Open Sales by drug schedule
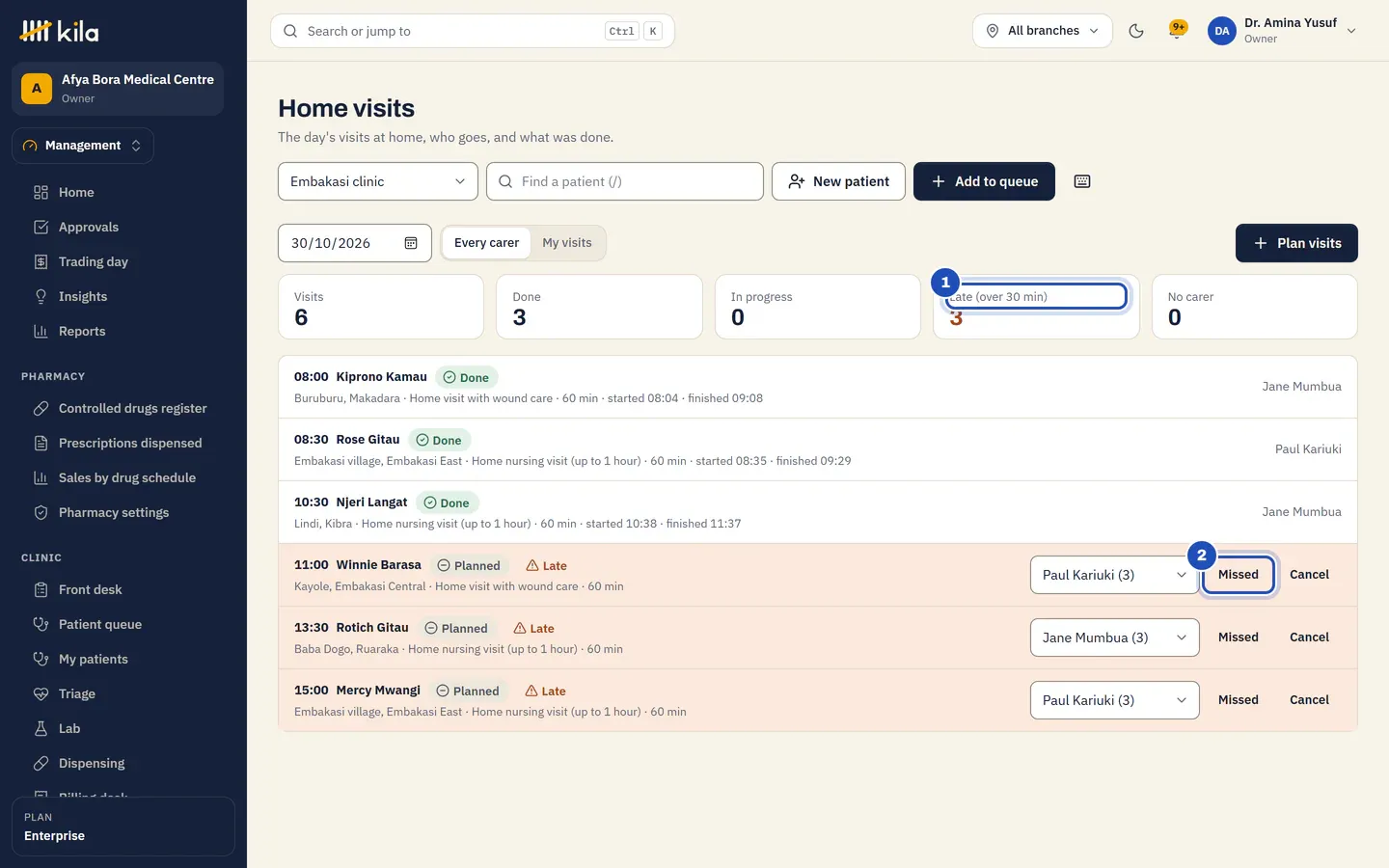1389x868 pixels. coord(123,477)
